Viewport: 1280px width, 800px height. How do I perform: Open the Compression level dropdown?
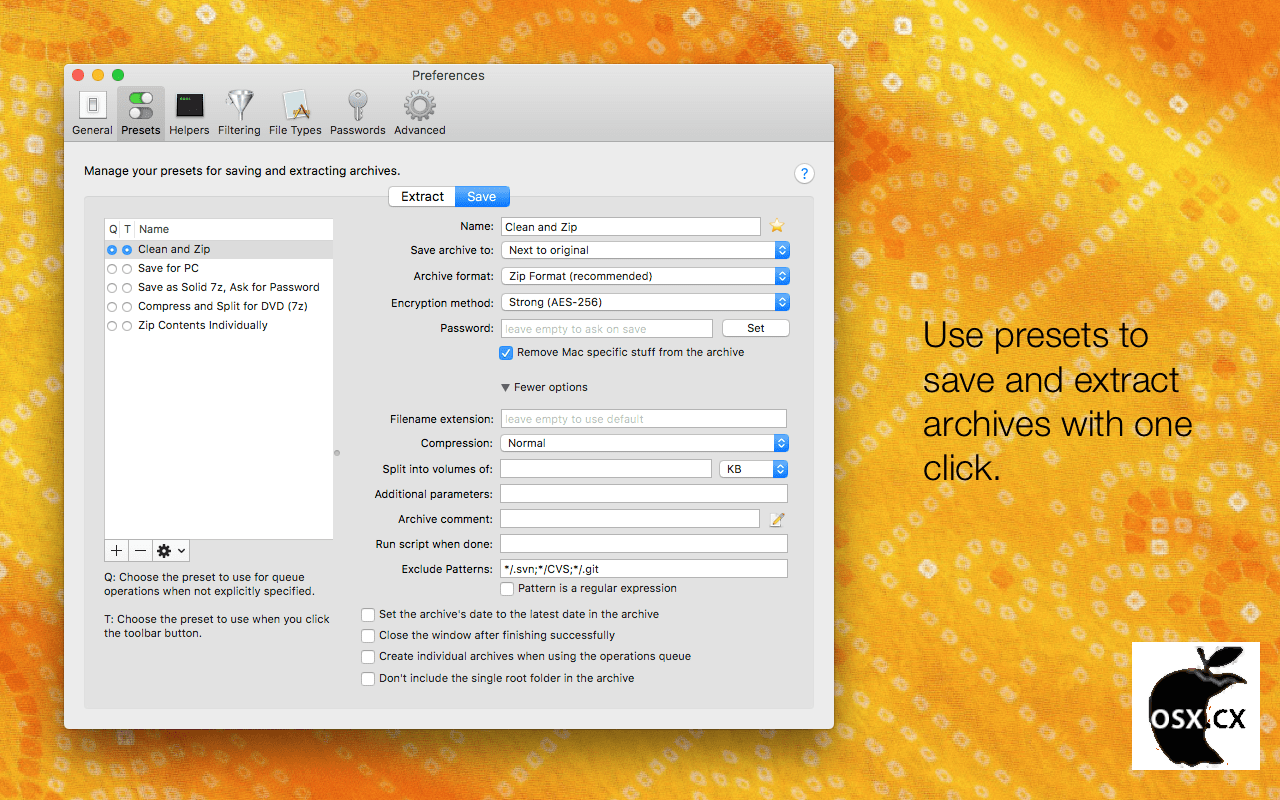(x=645, y=443)
